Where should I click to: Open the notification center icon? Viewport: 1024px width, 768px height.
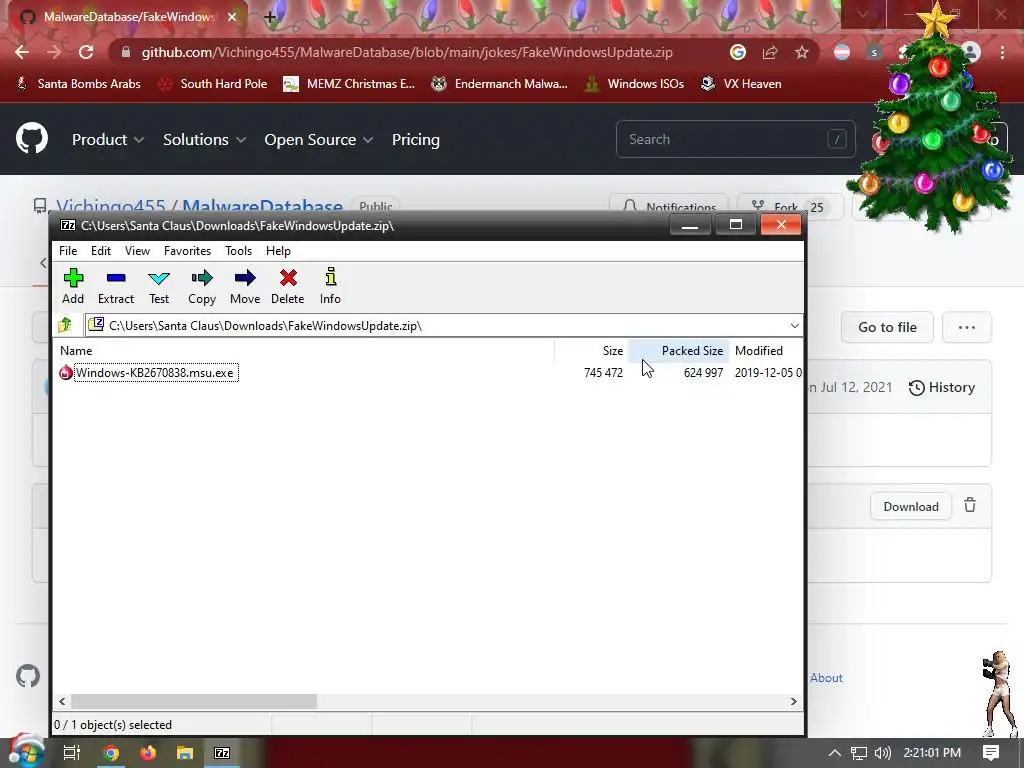991,752
